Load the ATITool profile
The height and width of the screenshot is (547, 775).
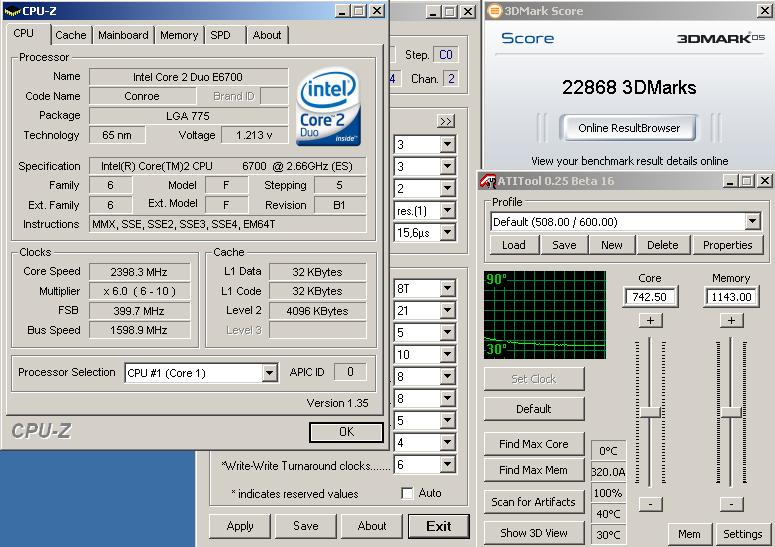coord(514,245)
